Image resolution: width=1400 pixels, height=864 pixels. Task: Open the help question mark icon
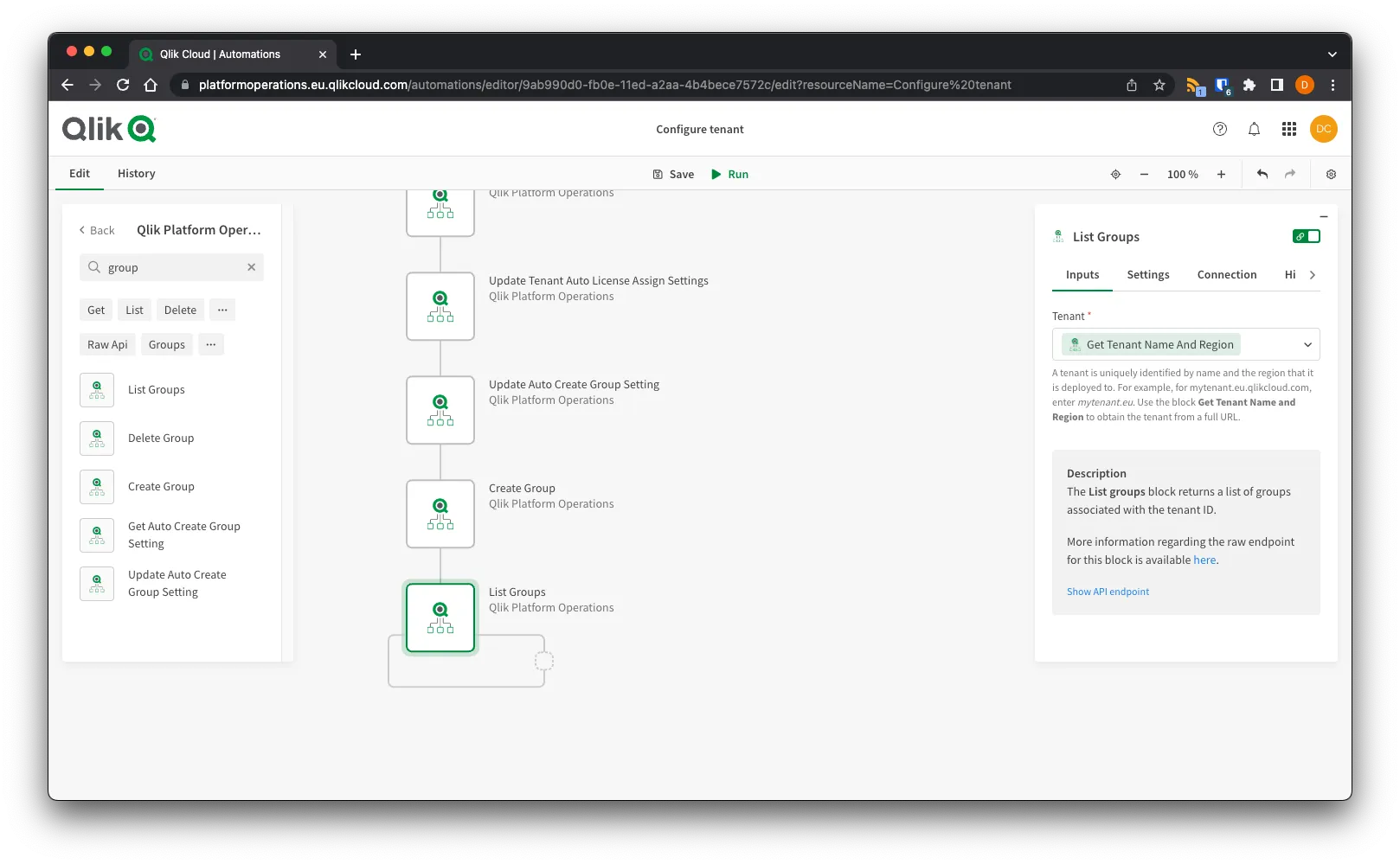(1219, 129)
